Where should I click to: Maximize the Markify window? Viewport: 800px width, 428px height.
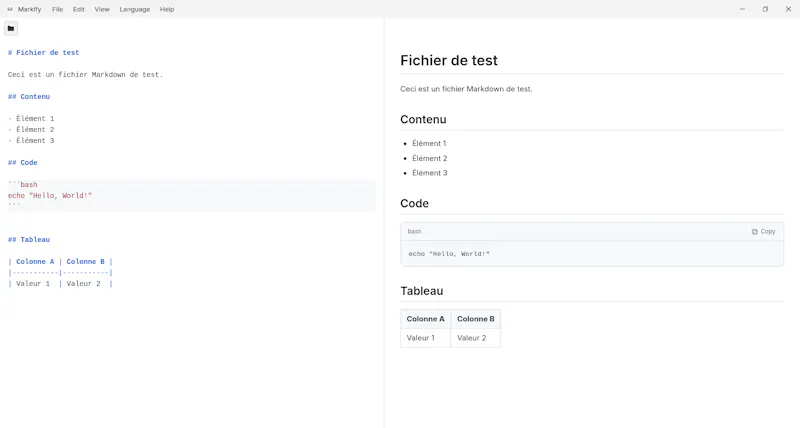point(765,9)
